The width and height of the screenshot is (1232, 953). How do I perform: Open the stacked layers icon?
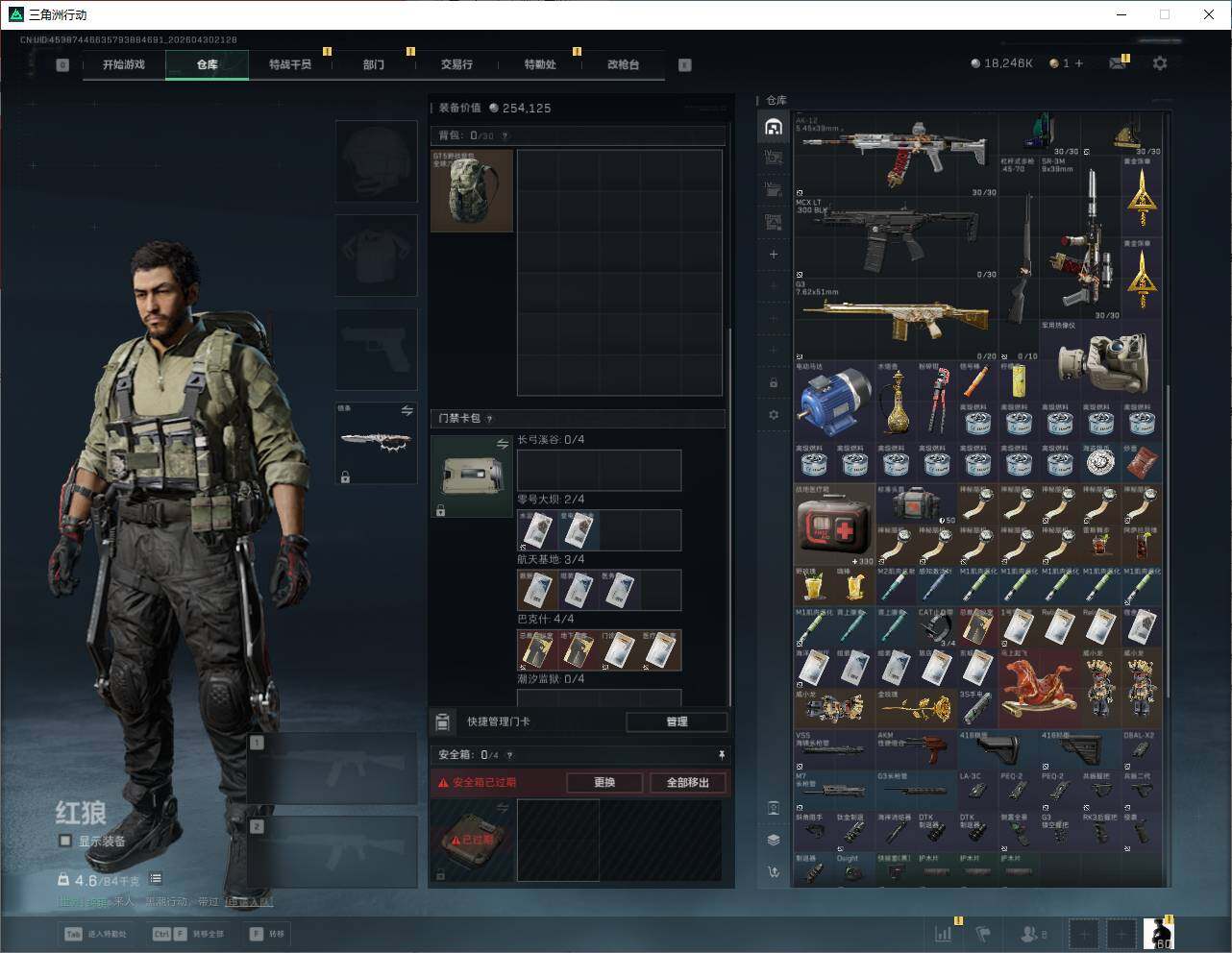(774, 840)
